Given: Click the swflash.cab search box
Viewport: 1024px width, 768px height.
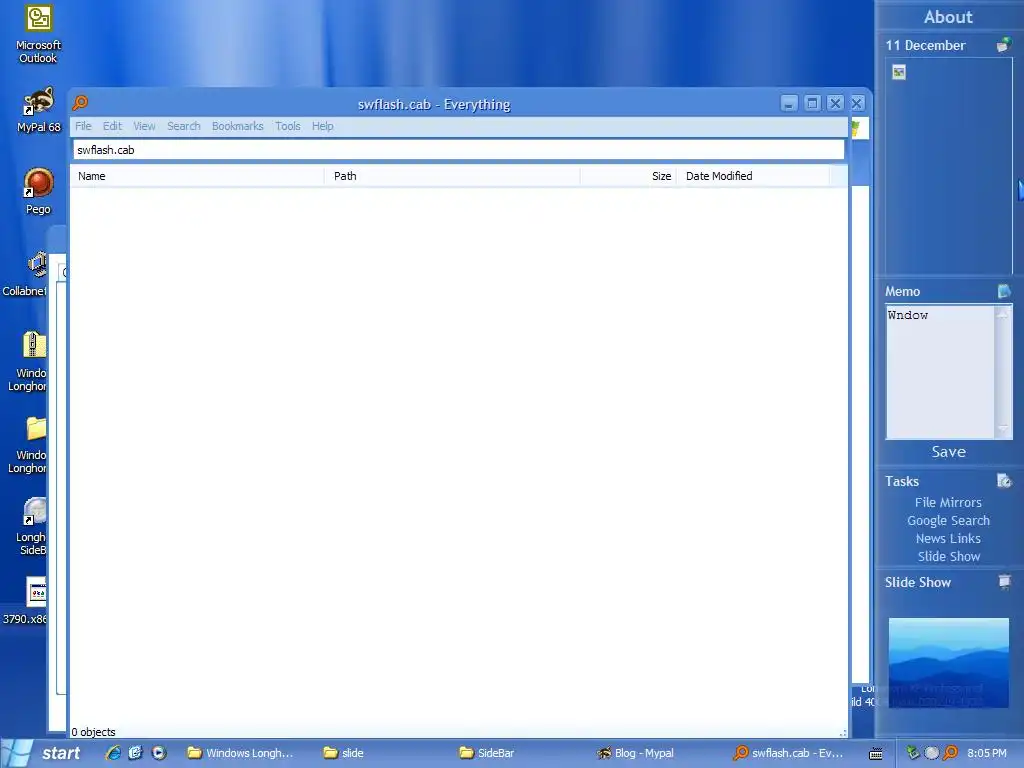Looking at the screenshot, I should coord(458,150).
